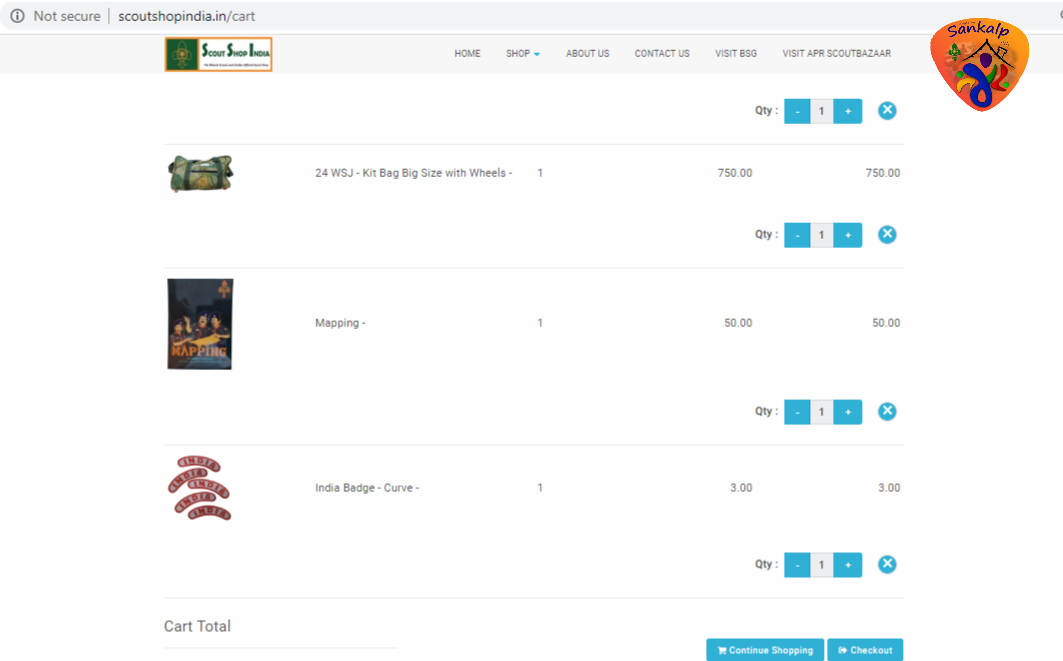Remove the Mapping item from cart
1063x661 pixels.
pos(887,411)
